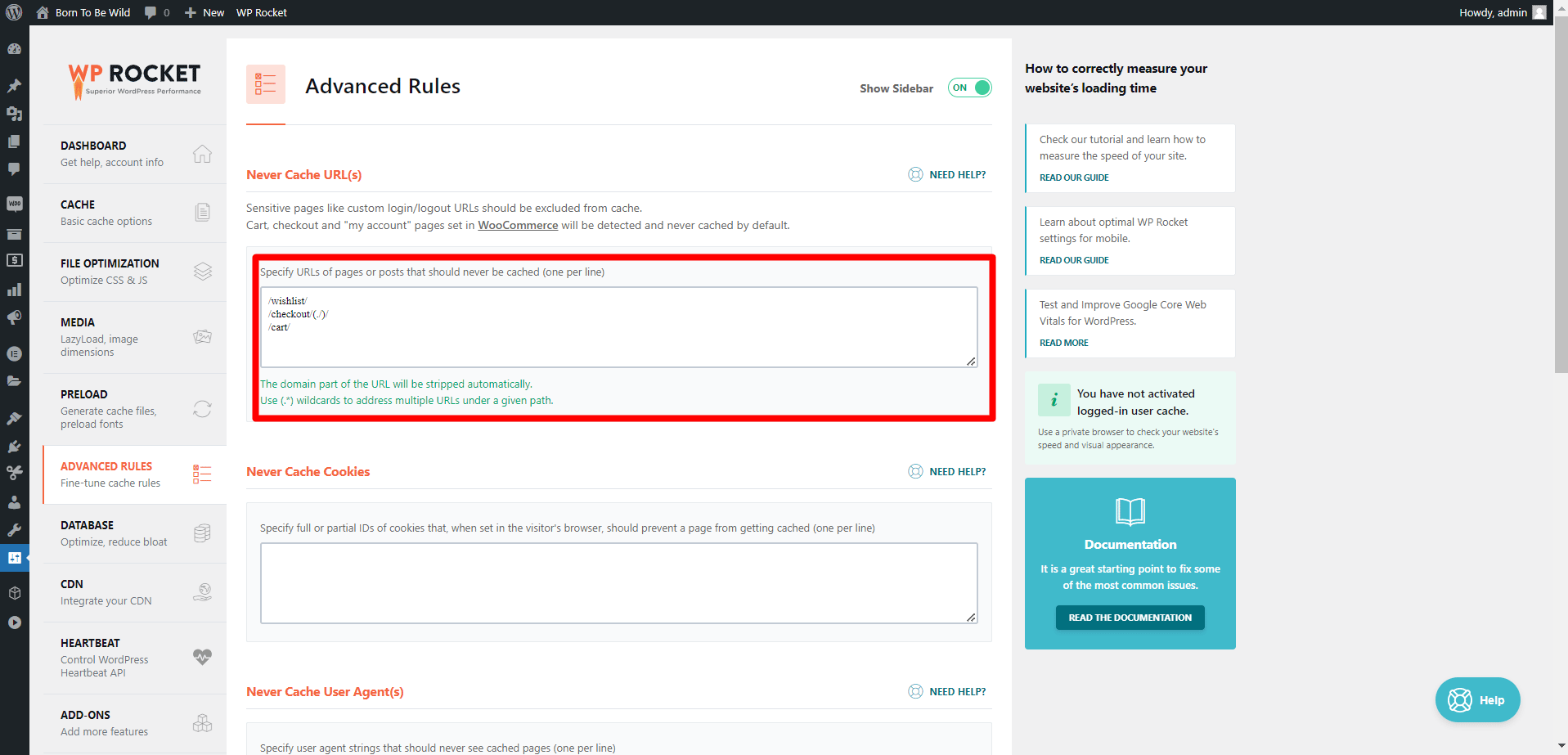Click the WordPress logo in admin bar

coord(14,12)
